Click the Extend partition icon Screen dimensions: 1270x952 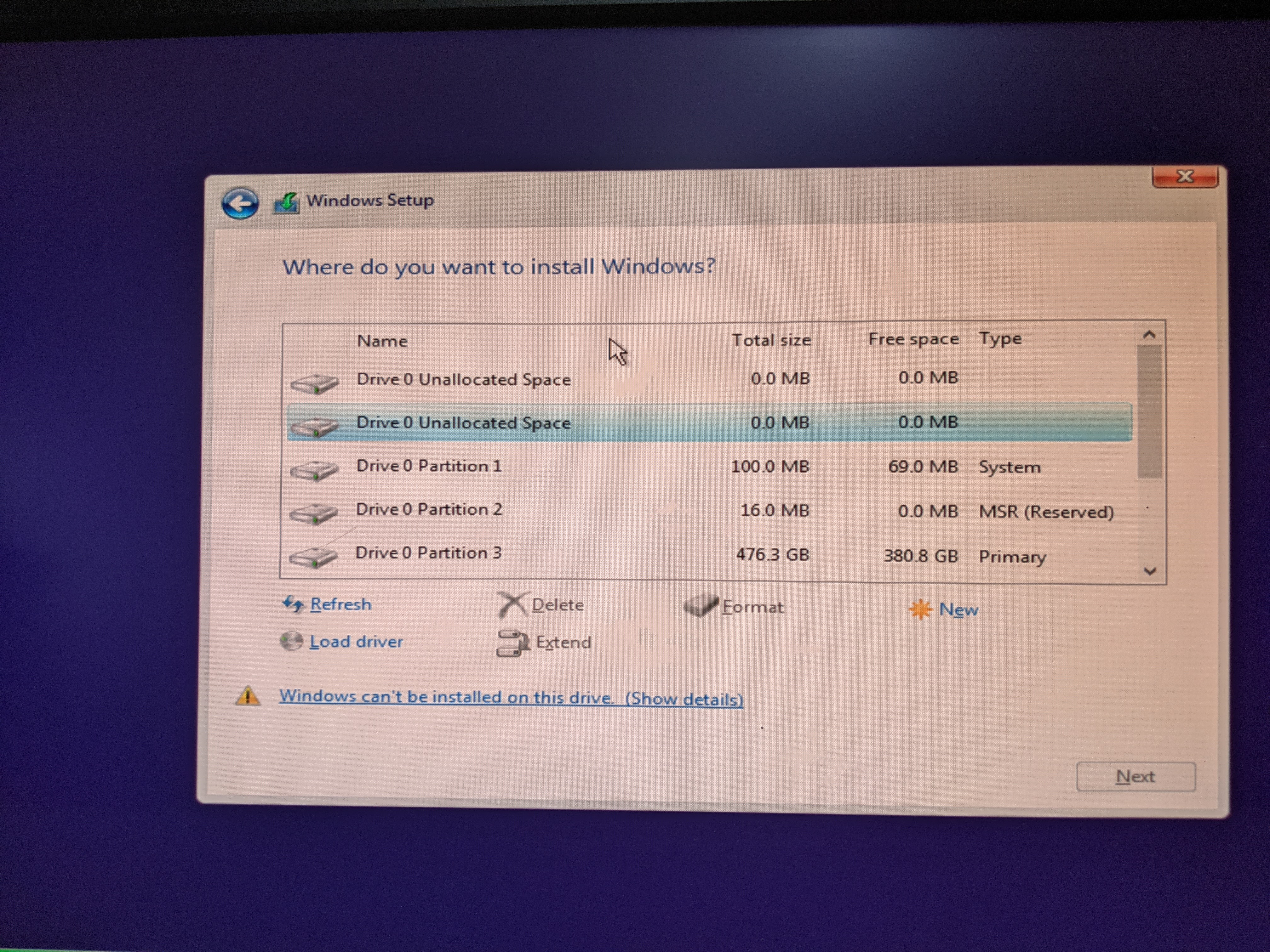pyautogui.click(x=512, y=642)
